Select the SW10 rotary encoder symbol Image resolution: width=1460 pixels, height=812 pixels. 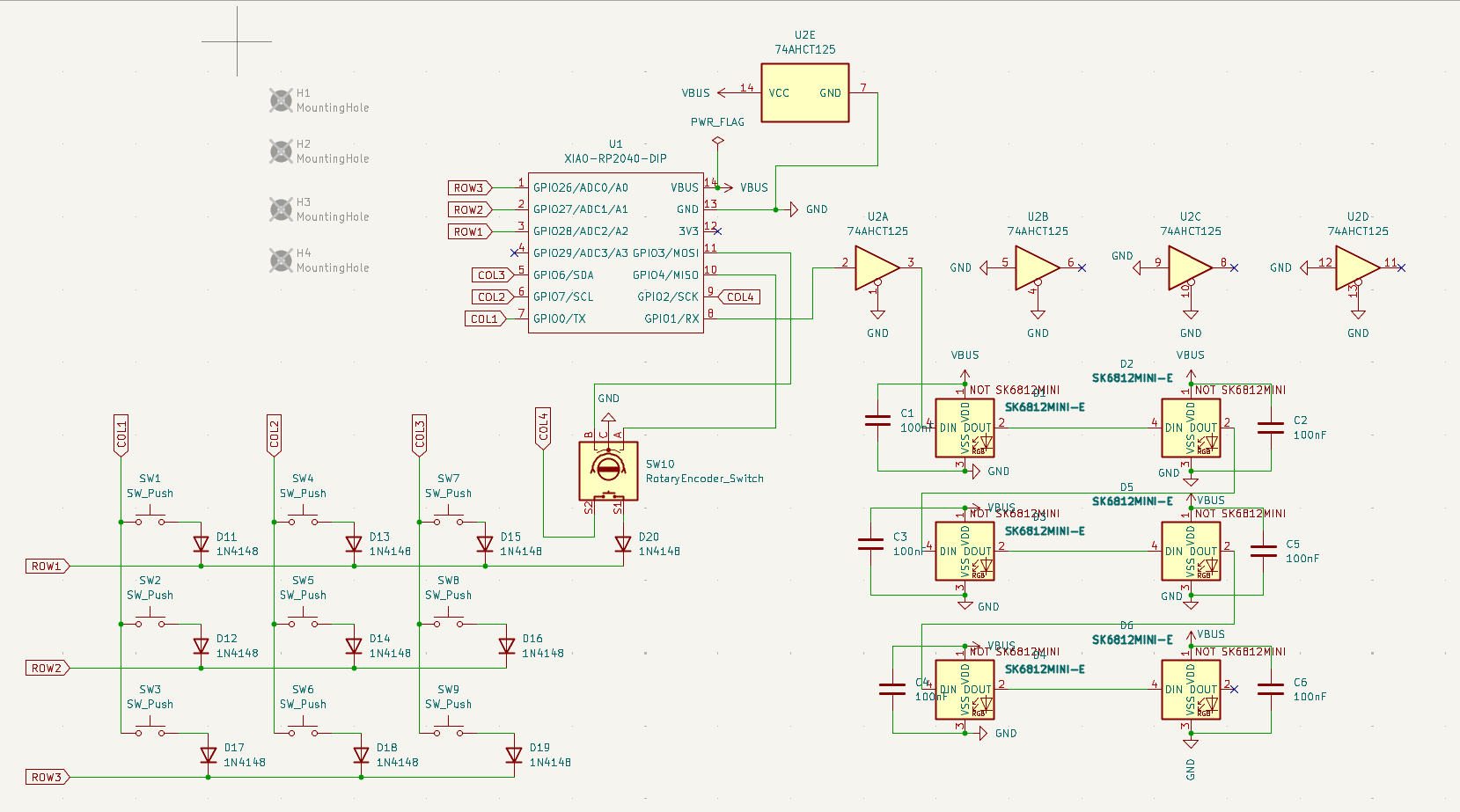[x=608, y=471]
